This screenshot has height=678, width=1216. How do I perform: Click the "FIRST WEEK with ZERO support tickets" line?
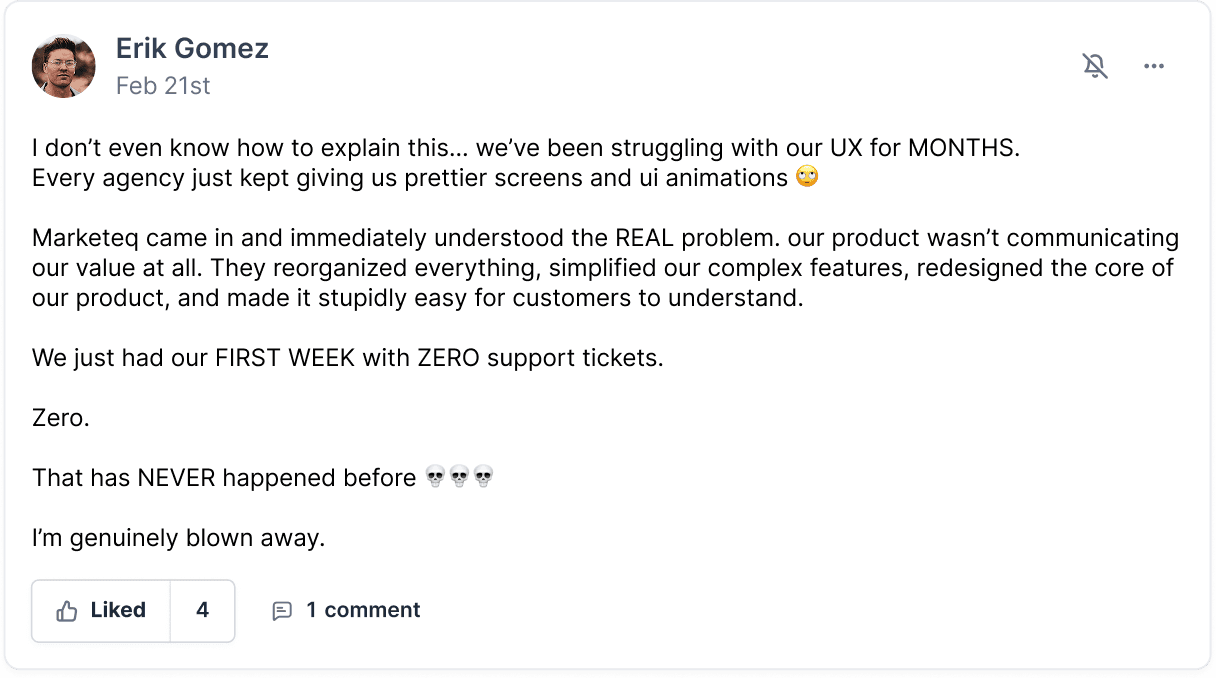[347, 358]
